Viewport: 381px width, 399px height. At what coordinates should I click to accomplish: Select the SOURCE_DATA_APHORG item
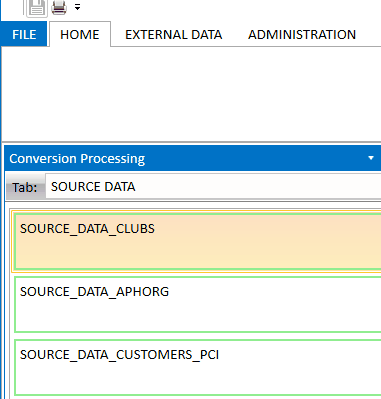[x=198, y=304]
